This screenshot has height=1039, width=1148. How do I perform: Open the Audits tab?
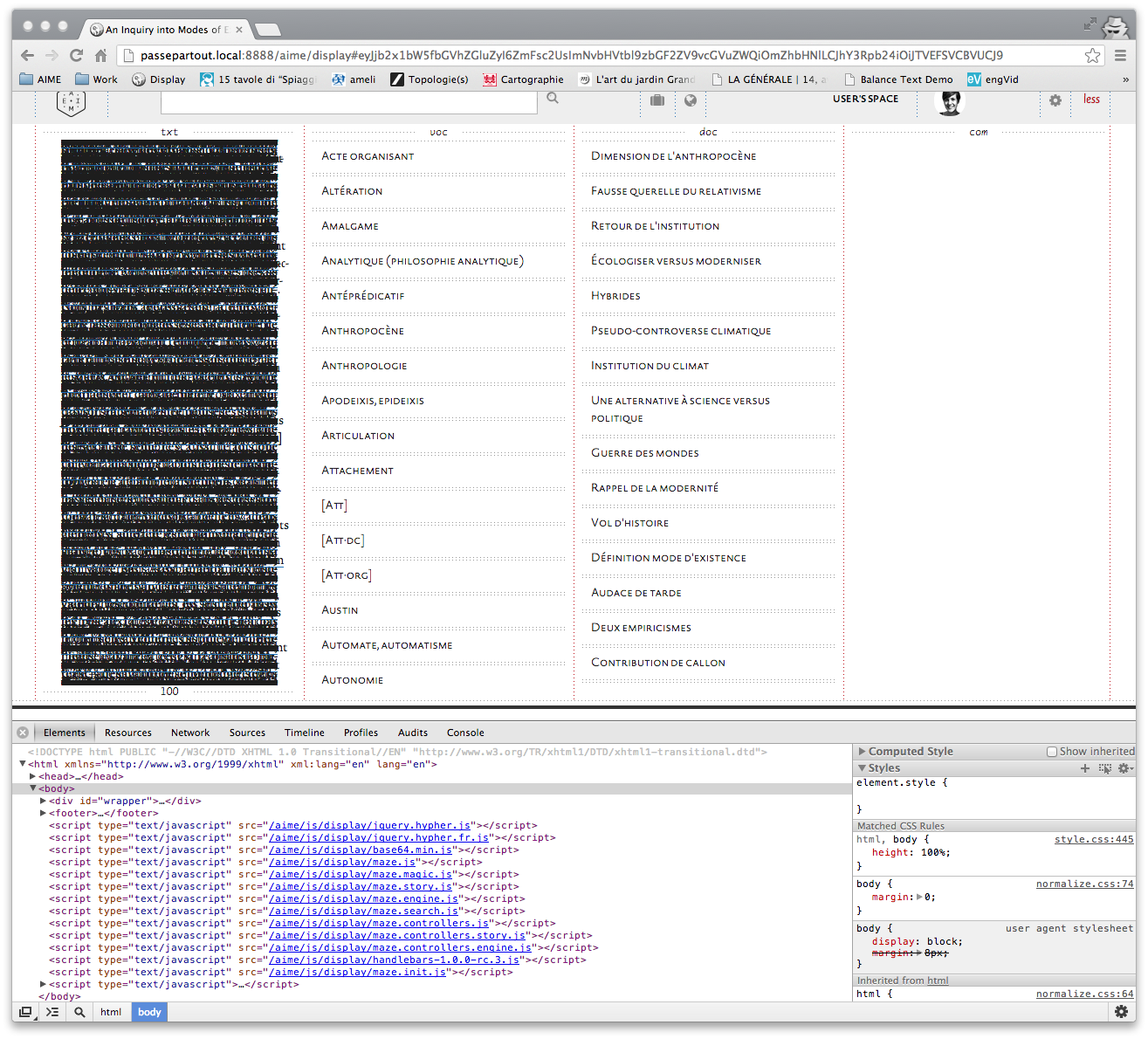pyautogui.click(x=413, y=733)
